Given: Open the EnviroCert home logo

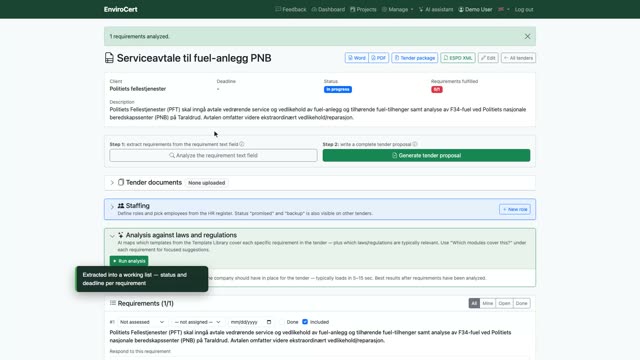Looking at the screenshot, I should (x=120, y=9).
